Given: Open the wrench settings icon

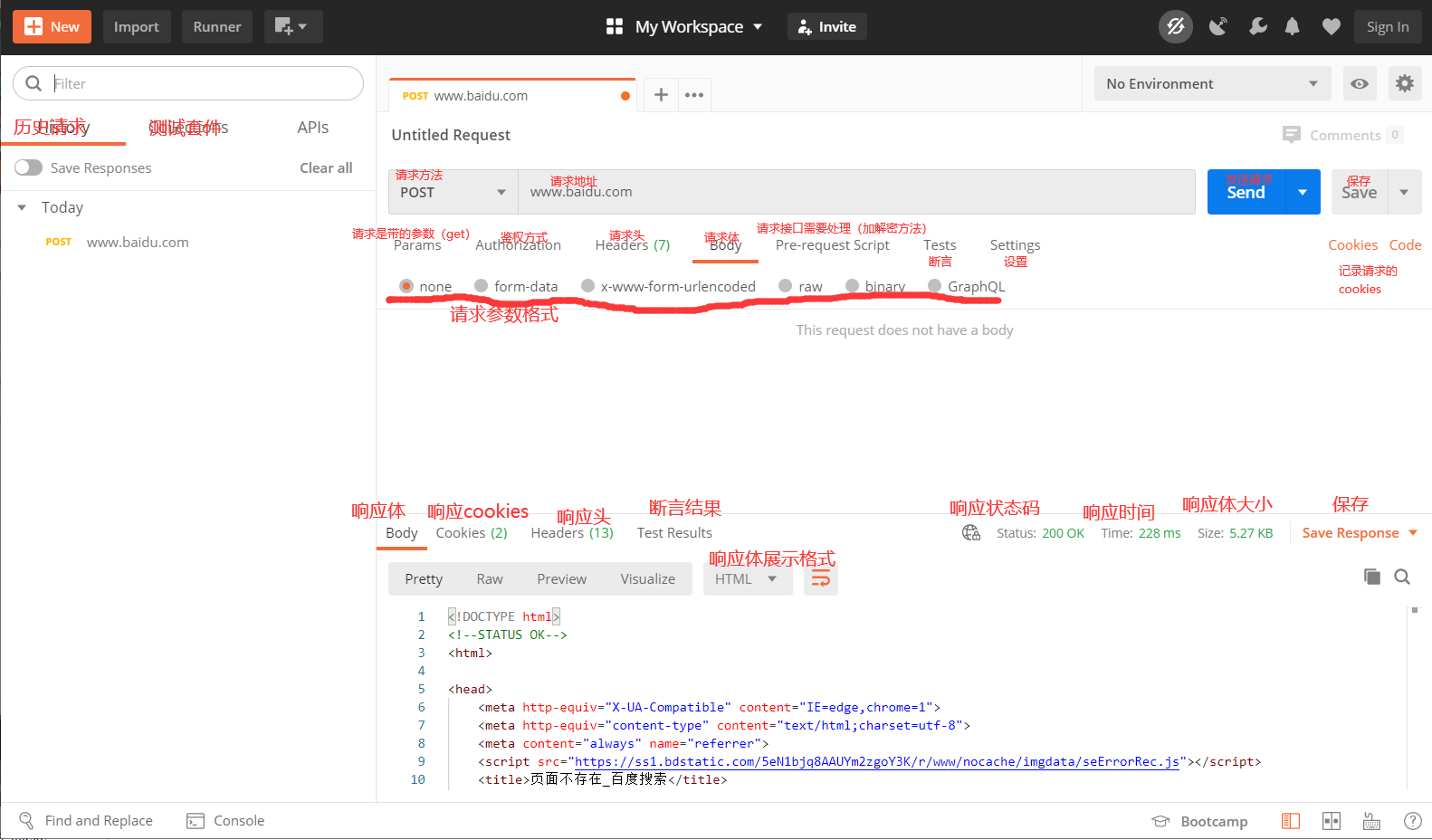Looking at the screenshot, I should point(1257,26).
